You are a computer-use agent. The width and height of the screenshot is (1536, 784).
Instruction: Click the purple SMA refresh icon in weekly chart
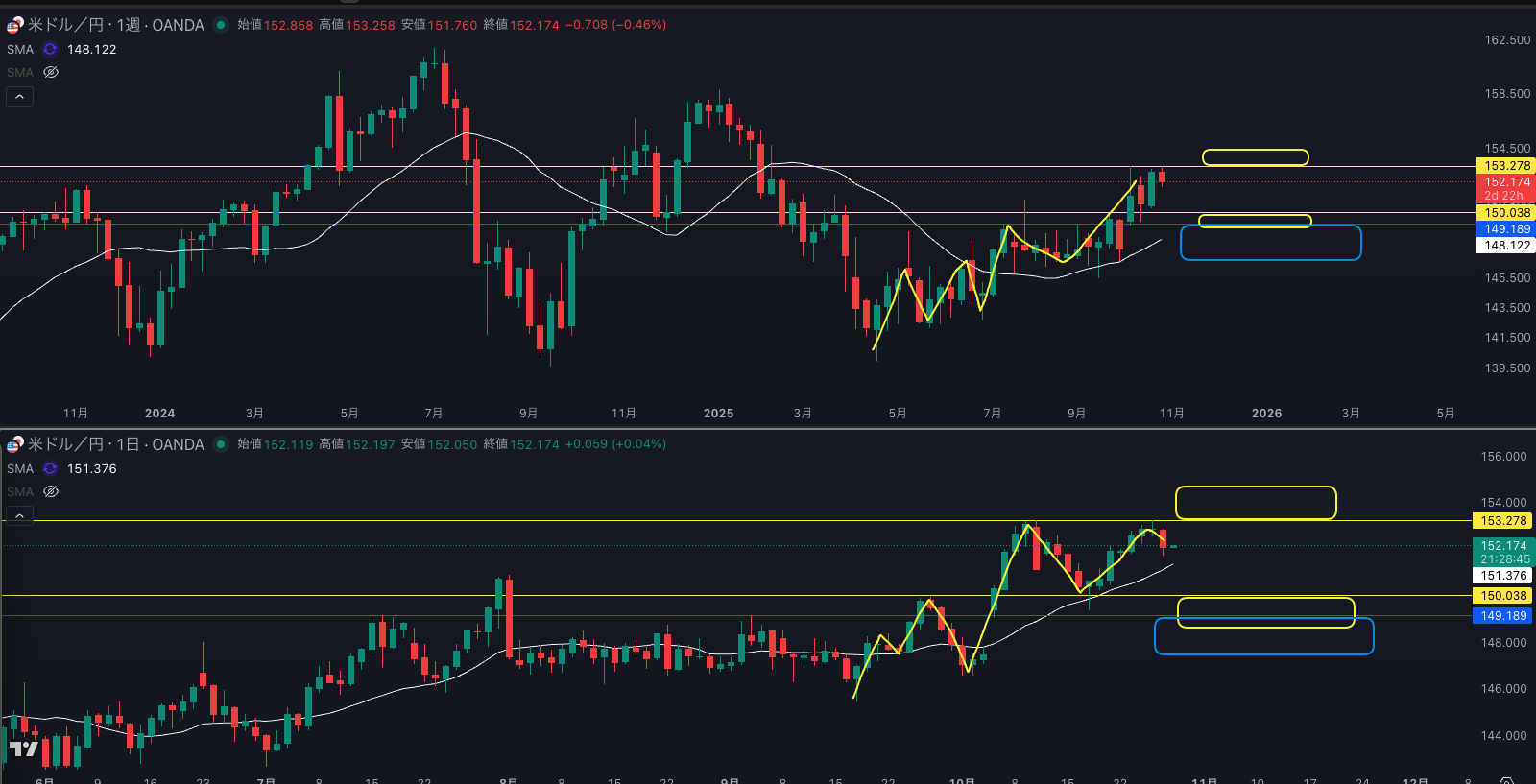[x=50, y=49]
